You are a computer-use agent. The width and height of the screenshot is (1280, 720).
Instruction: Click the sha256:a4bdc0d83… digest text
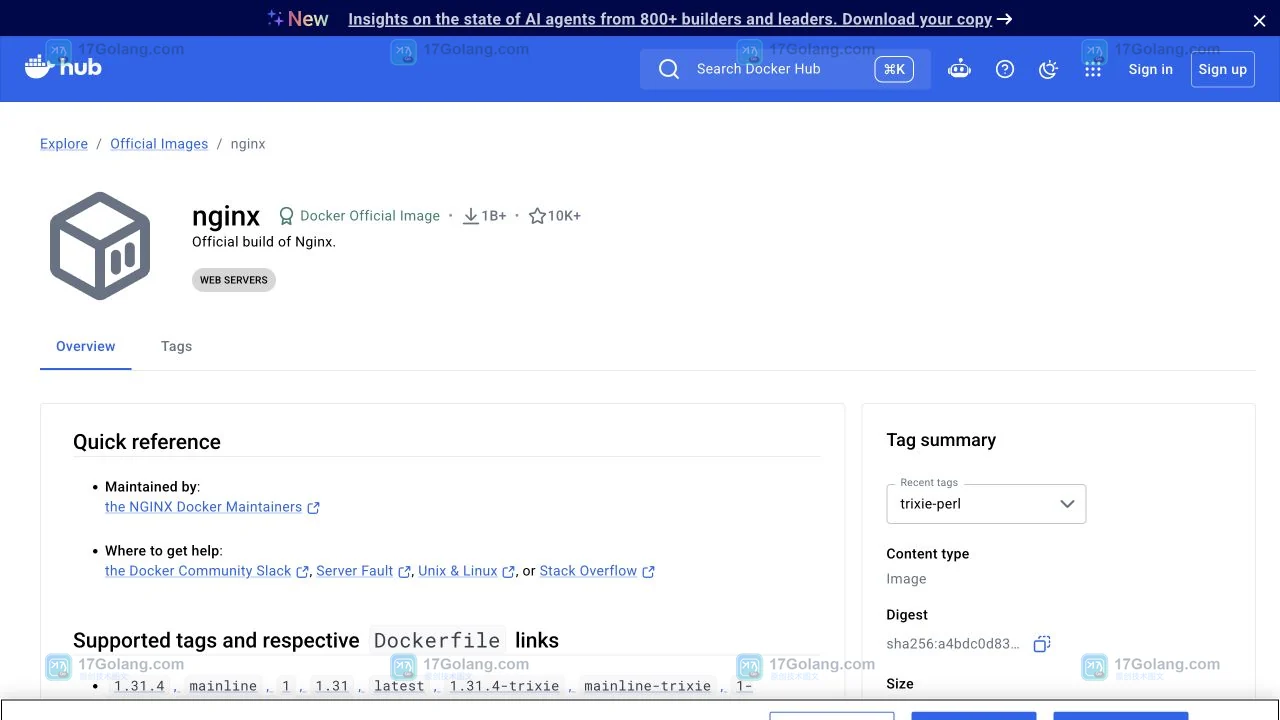pyautogui.click(x=953, y=644)
